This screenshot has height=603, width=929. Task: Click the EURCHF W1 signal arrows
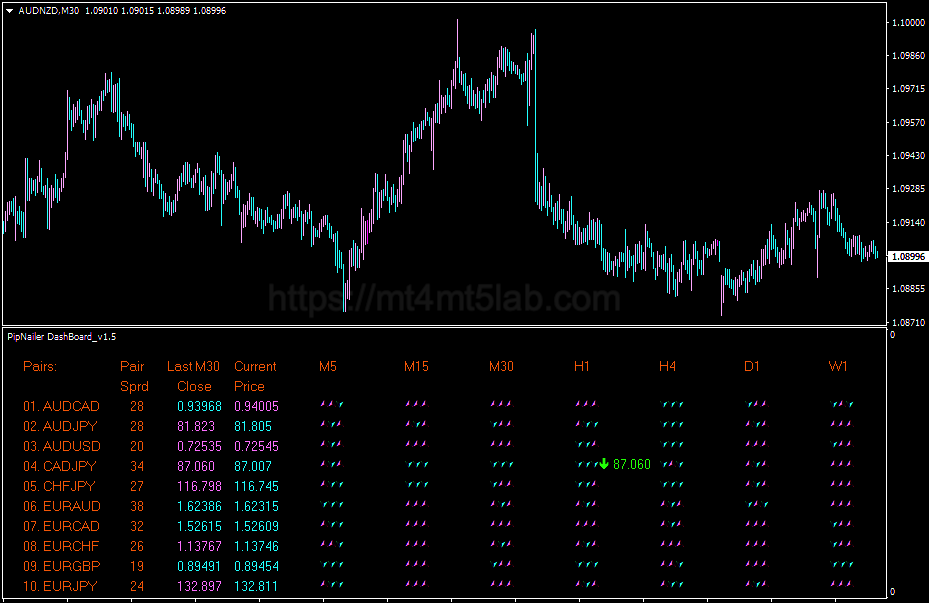coord(841,544)
